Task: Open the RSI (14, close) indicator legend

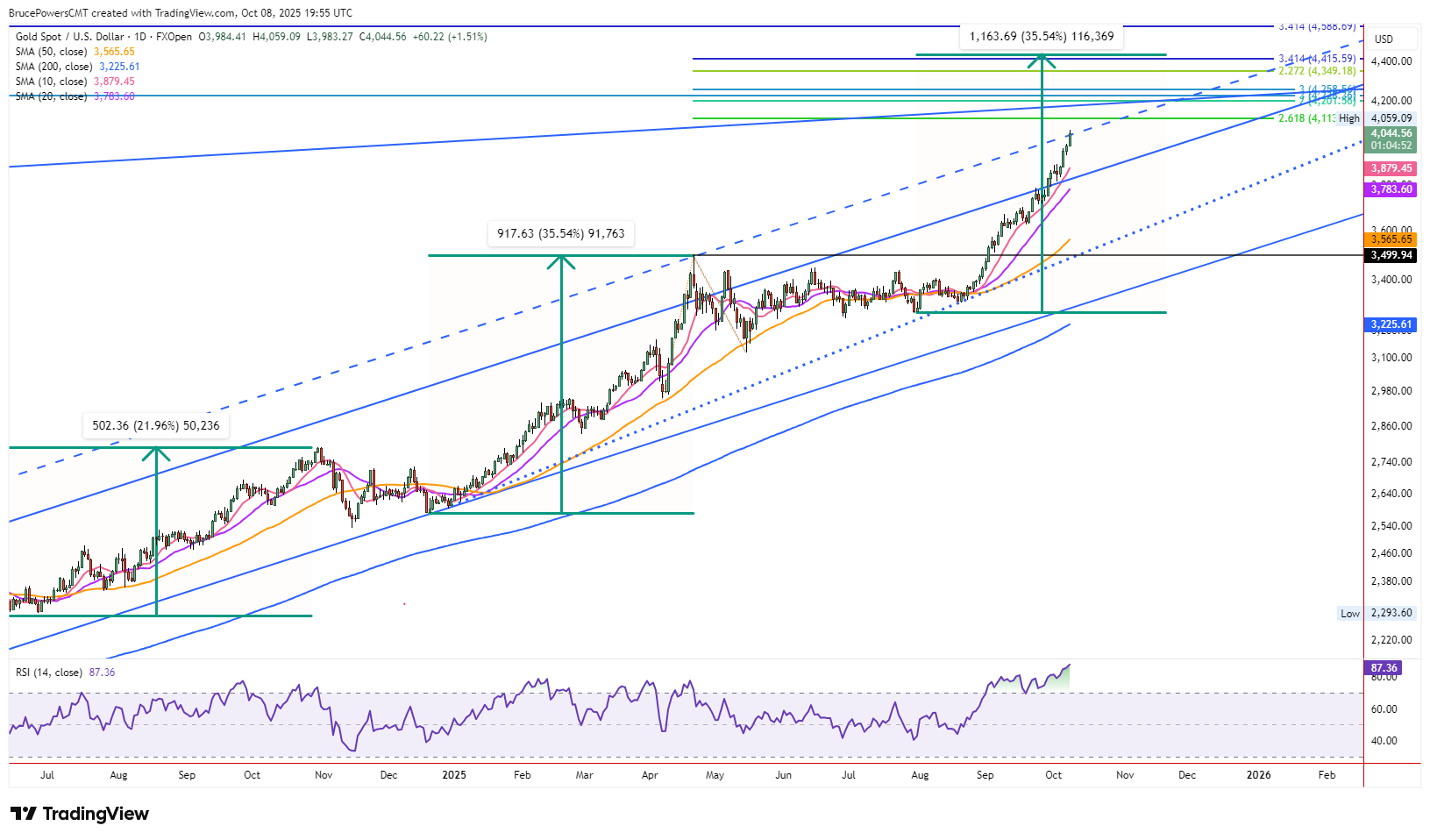Action: [49, 673]
